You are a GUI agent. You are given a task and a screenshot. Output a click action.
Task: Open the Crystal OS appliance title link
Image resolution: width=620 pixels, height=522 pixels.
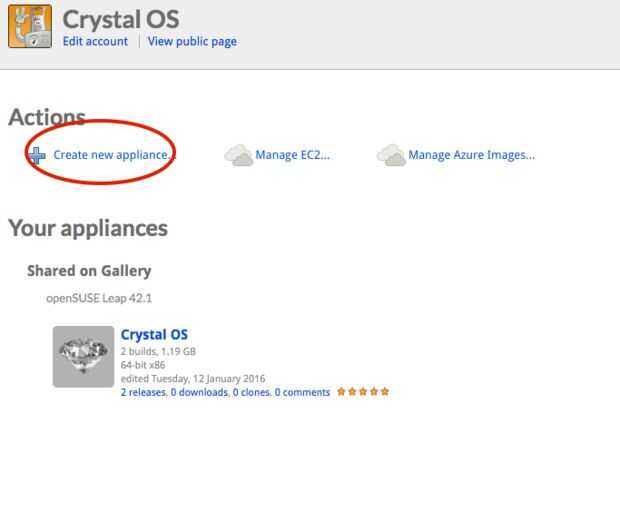154,335
